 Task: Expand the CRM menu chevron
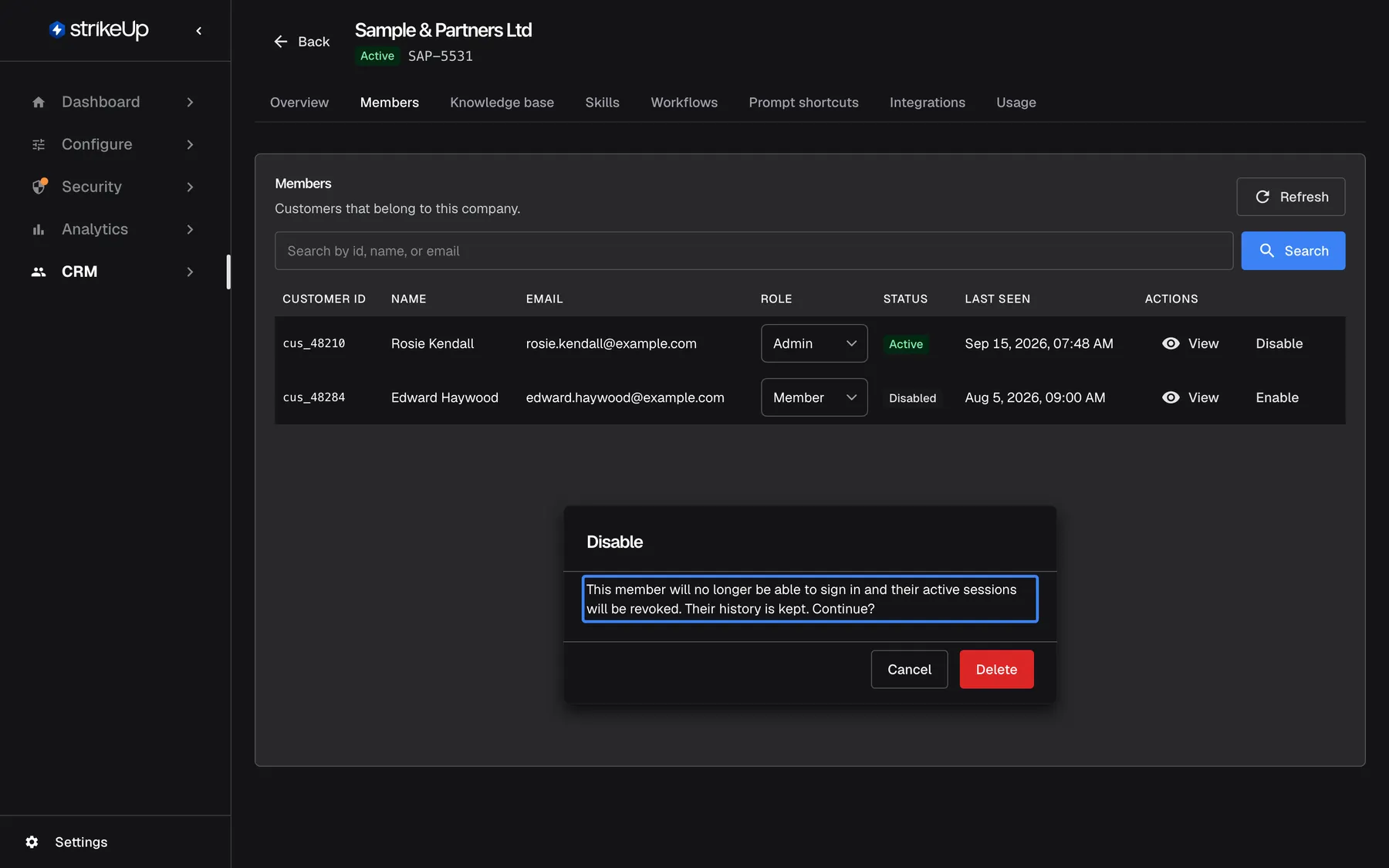190,272
